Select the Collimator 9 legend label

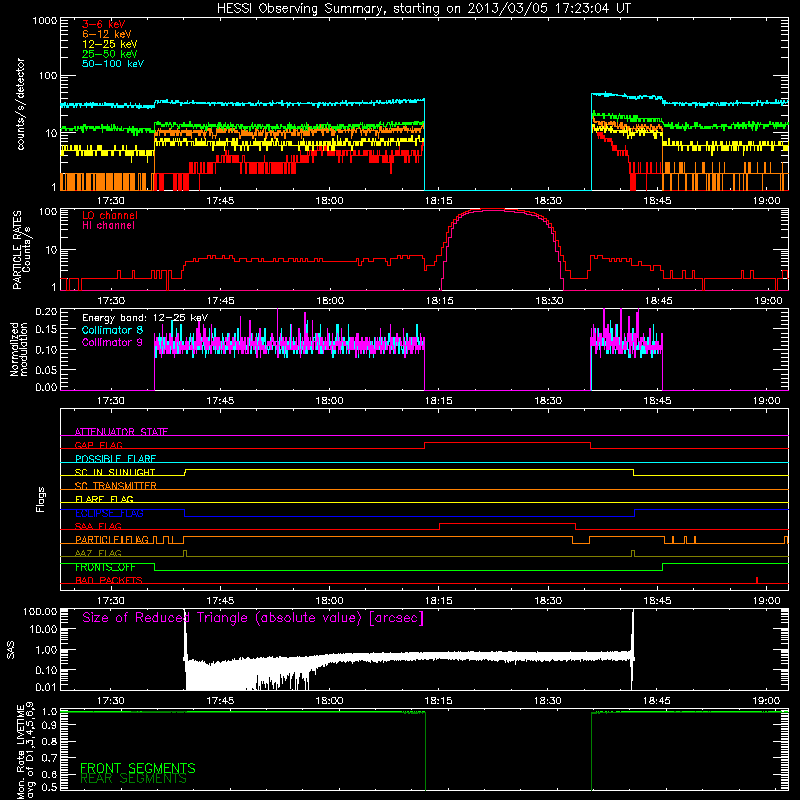pyautogui.click(x=112, y=342)
